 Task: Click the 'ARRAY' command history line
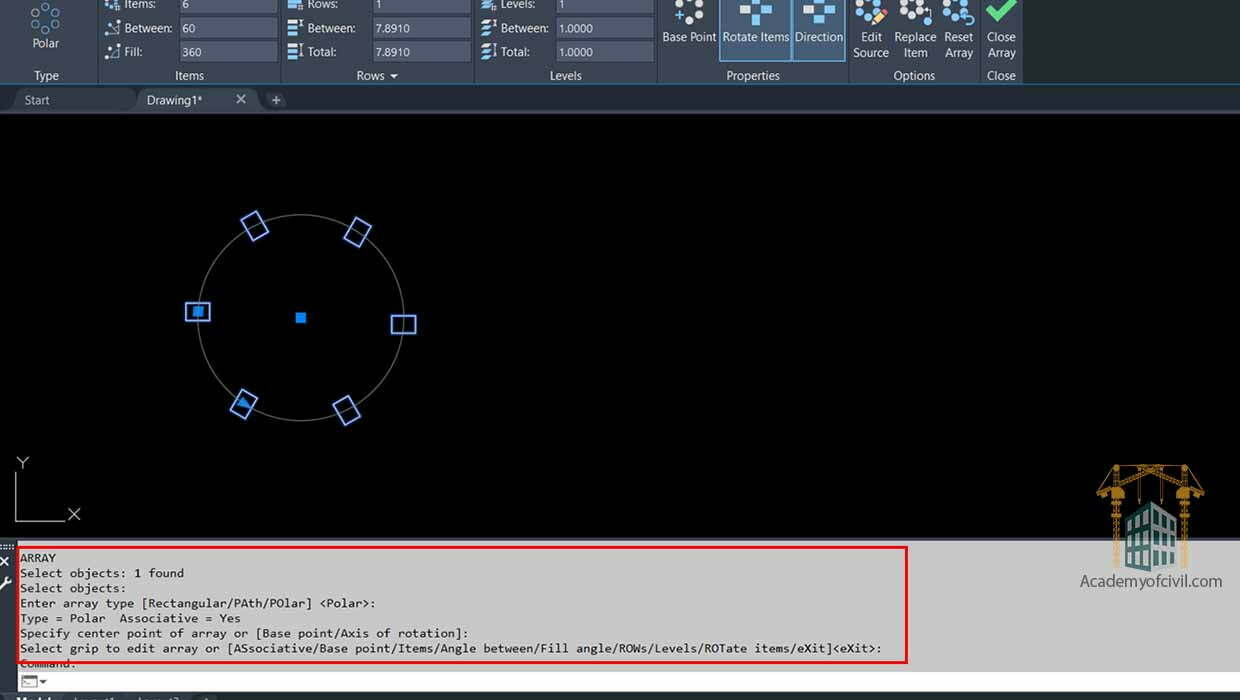pos(38,558)
